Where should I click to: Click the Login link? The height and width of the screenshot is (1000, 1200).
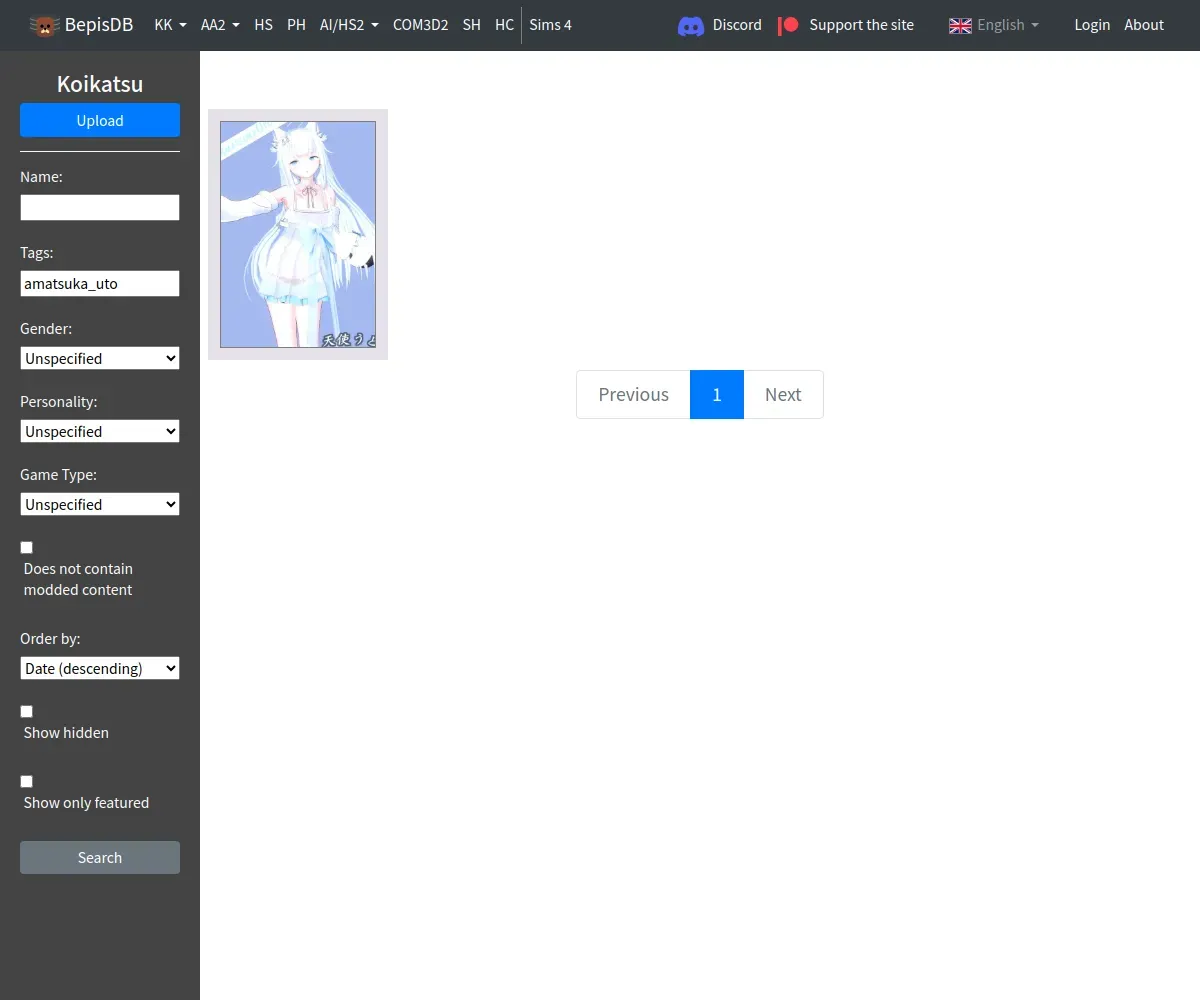click(x=1092, y=25)
